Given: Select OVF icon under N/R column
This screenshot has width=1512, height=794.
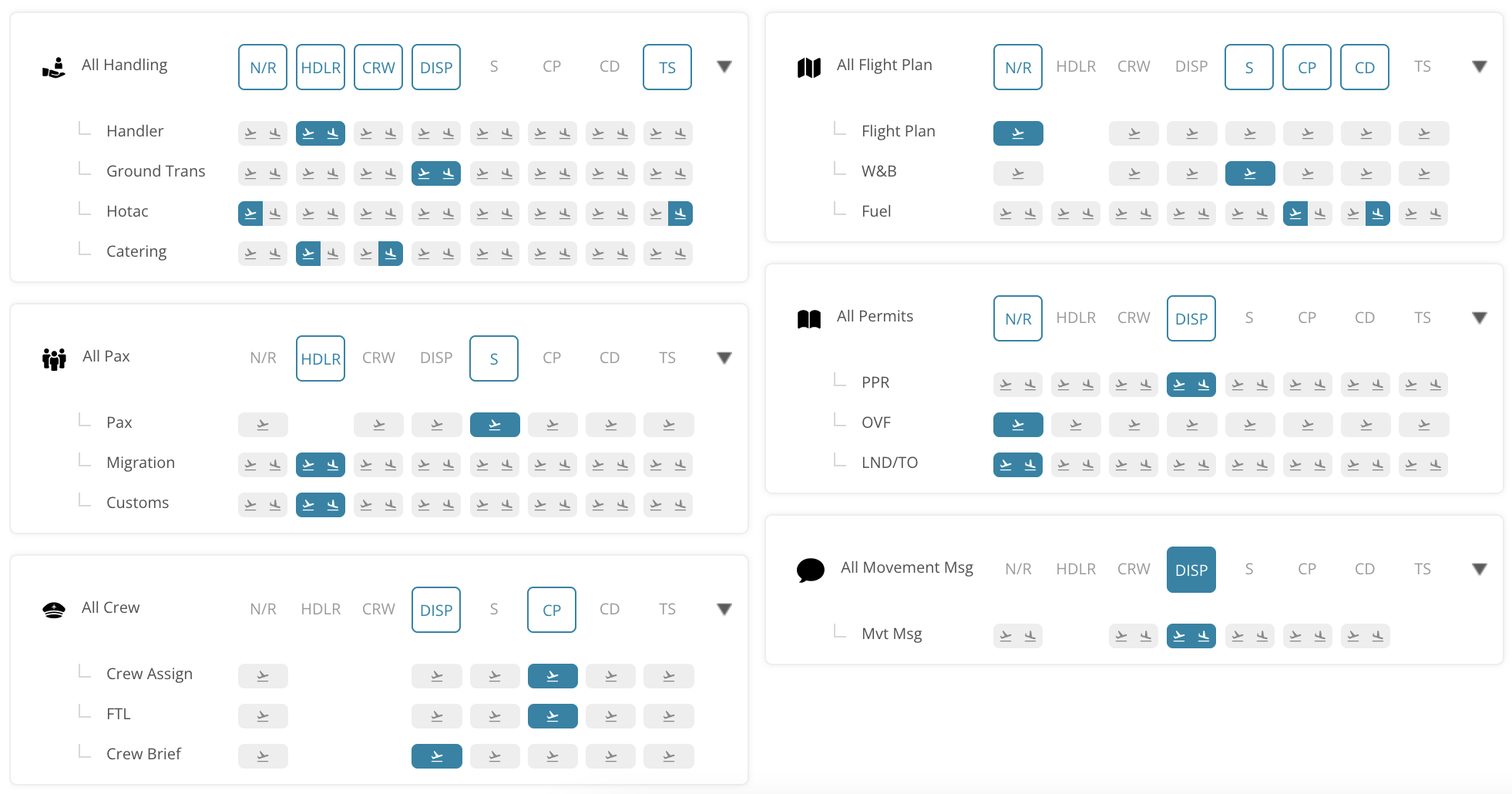Looking at the screenshot, I should 1018,425.
